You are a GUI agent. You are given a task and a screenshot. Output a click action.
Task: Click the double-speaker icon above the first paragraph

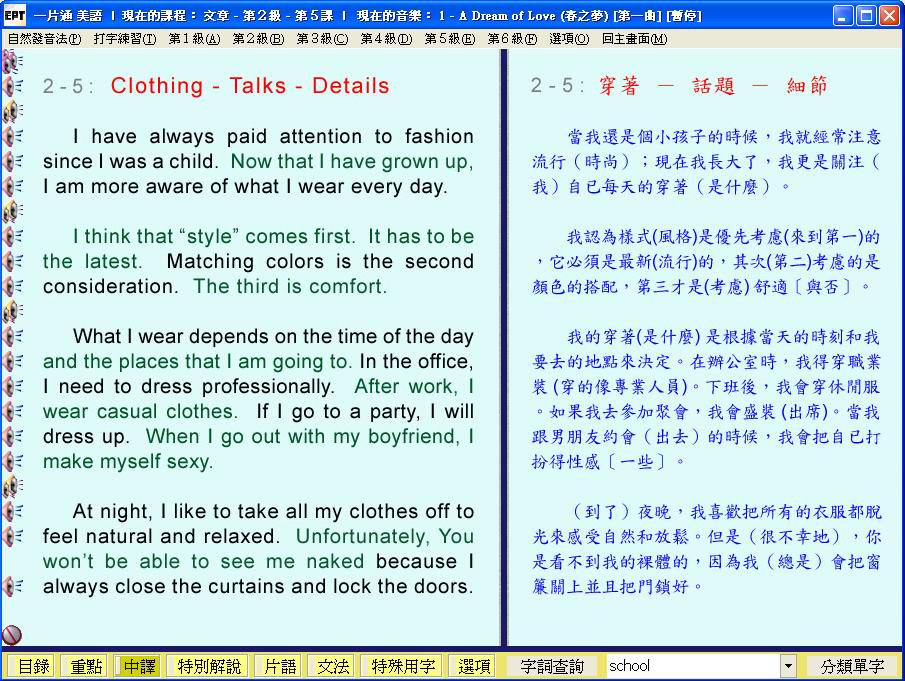point(13,111)
